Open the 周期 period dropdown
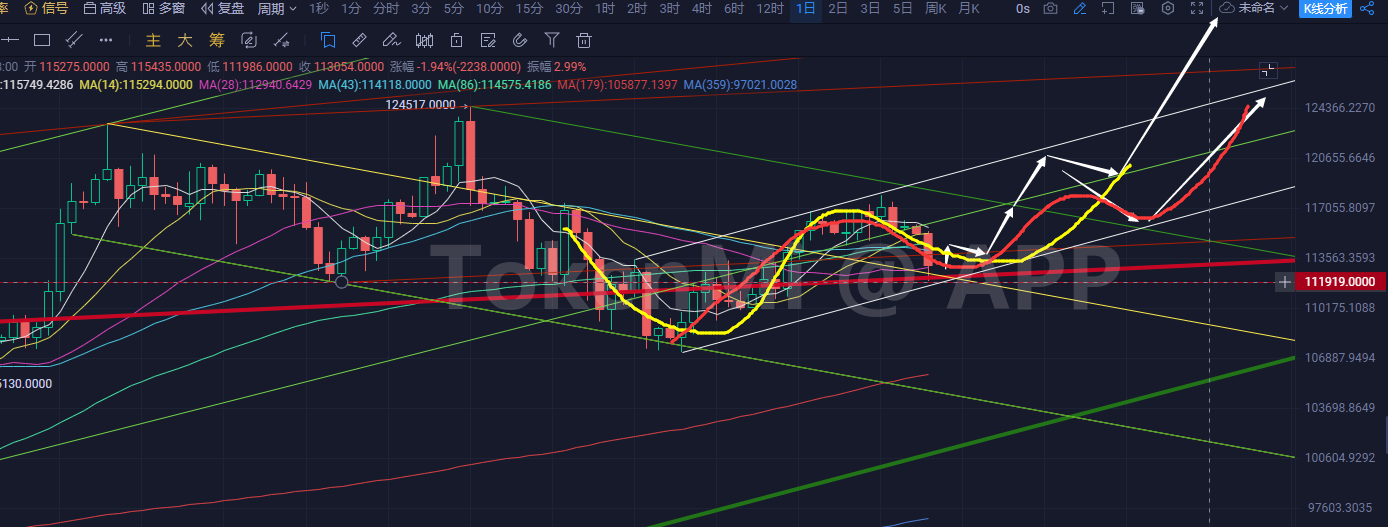Image resolution: width=1388 pixels, height=527 pixels. 277,9
